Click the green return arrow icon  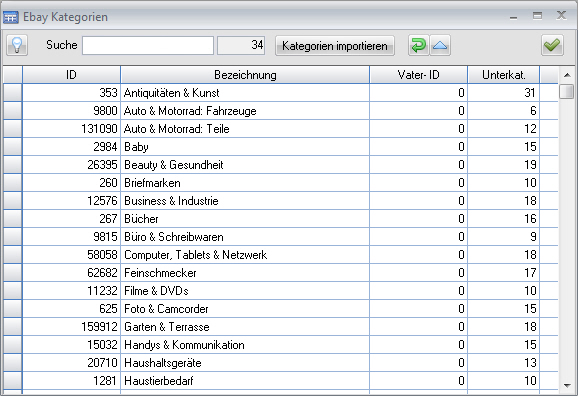418,46
